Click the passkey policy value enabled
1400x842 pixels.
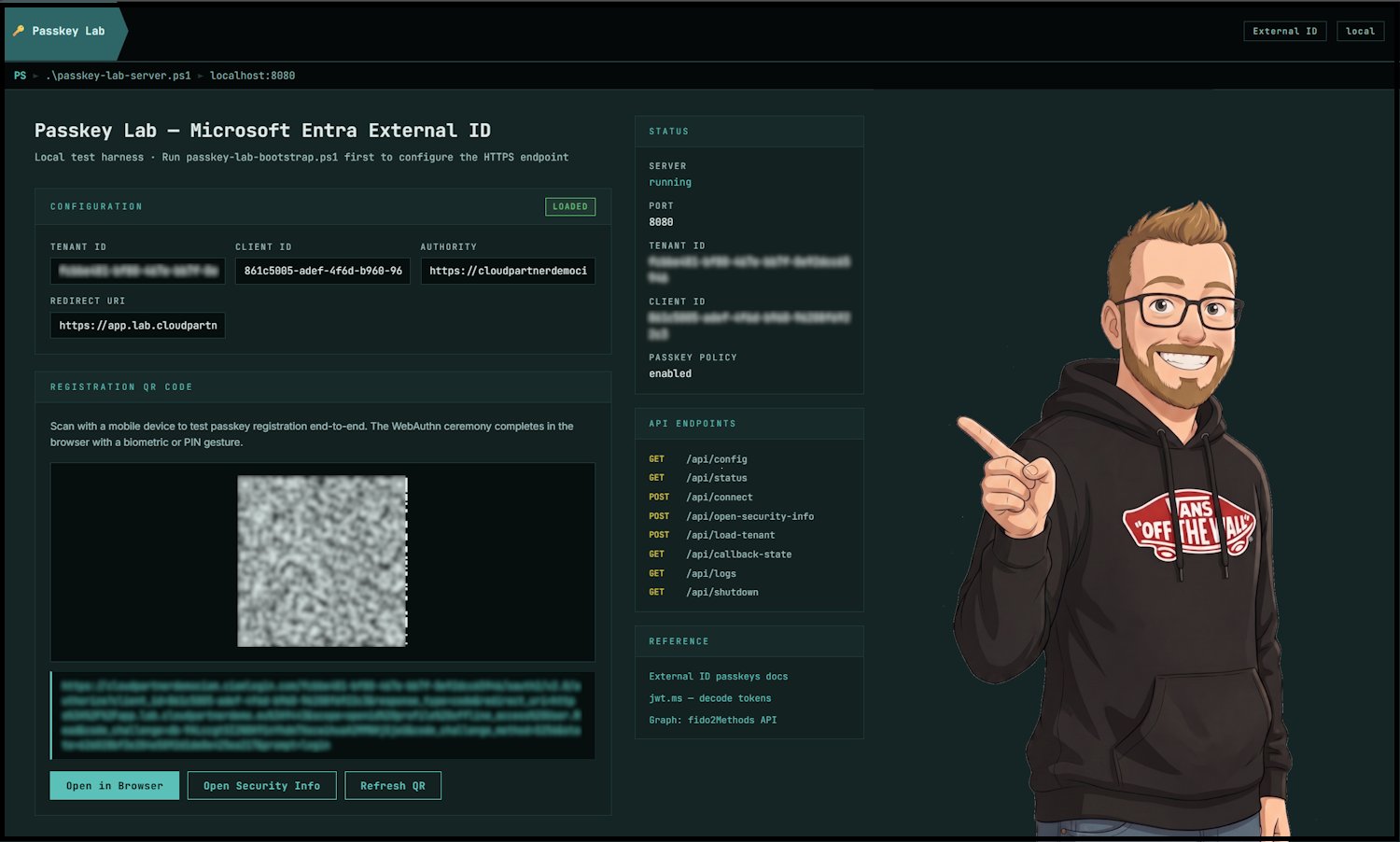coord(670,373)
